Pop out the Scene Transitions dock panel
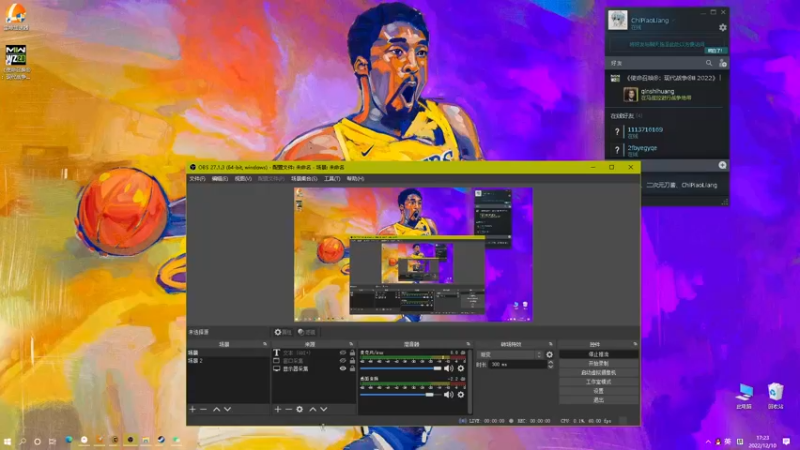800x450 pixels. click(551, 344)
